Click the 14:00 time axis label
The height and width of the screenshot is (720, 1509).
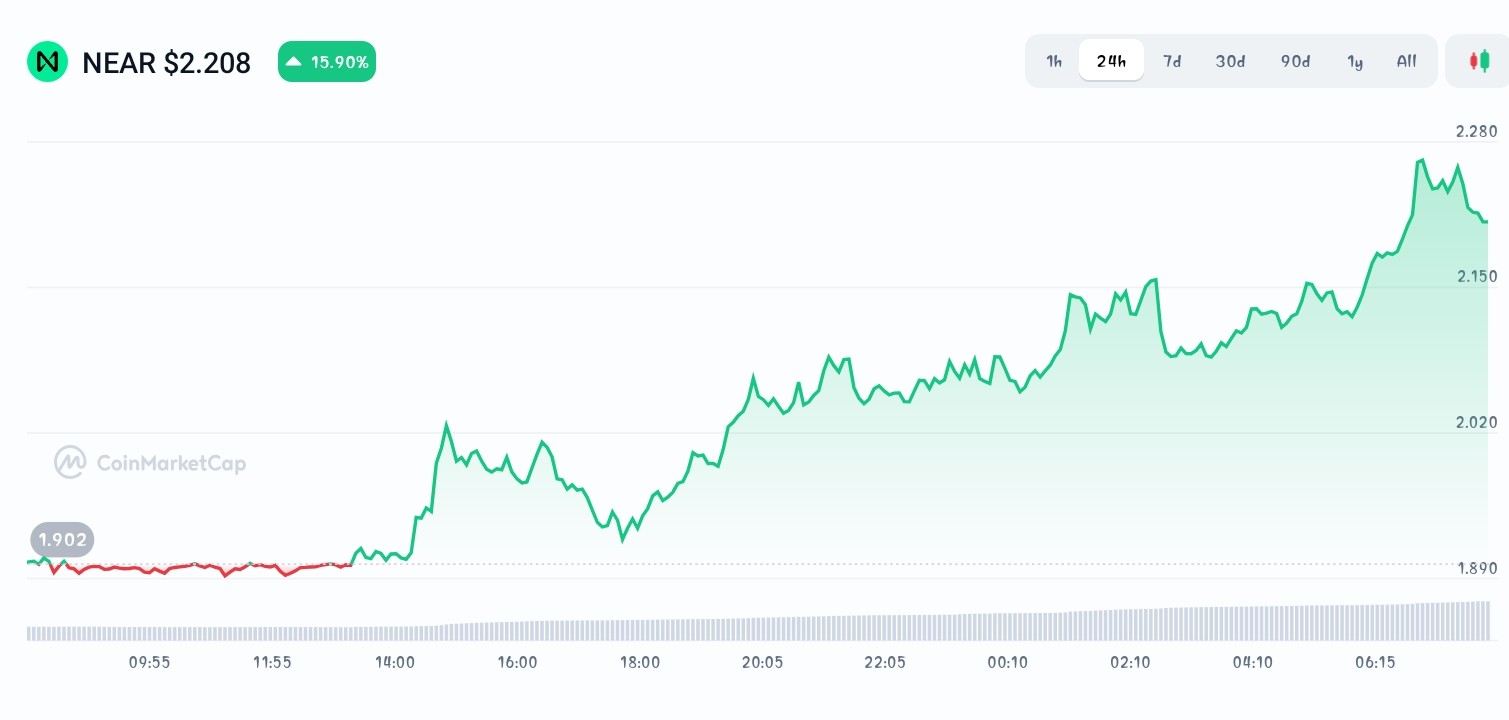[395, 662]
